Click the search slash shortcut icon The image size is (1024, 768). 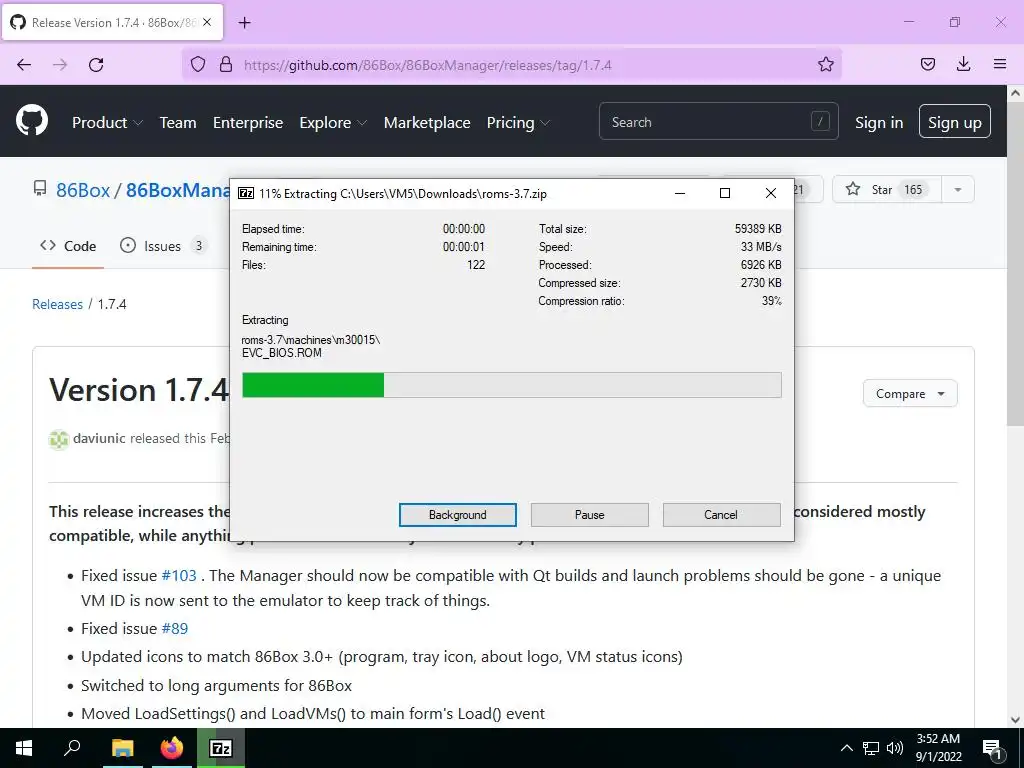(x=820, y=121)
